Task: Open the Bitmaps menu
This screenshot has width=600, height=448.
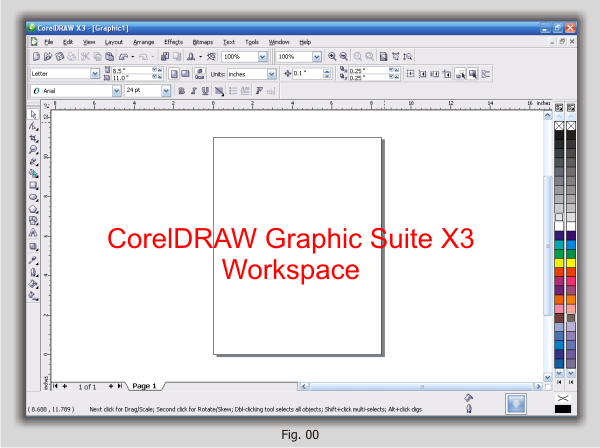Action: (202, 42)
